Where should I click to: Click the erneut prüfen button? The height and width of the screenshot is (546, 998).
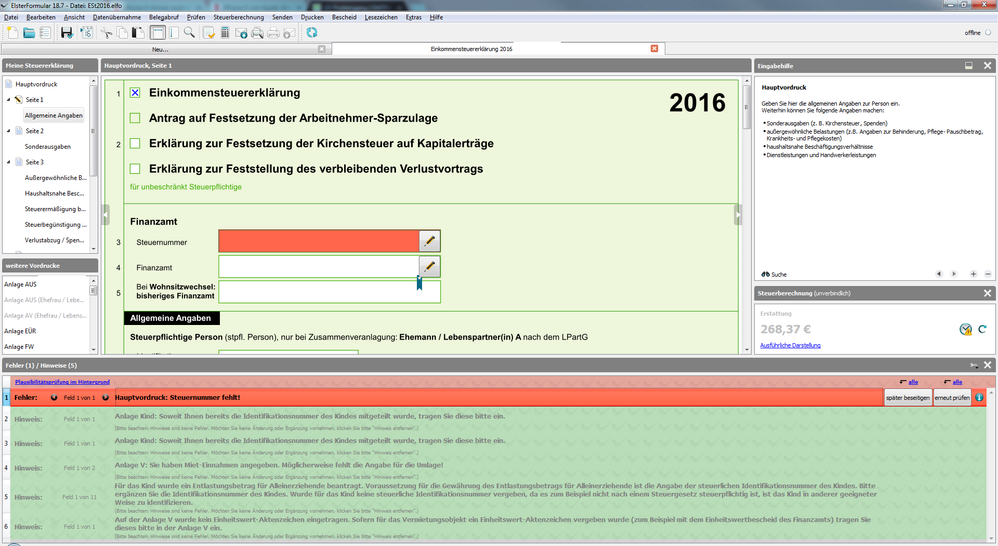(952, 397)
